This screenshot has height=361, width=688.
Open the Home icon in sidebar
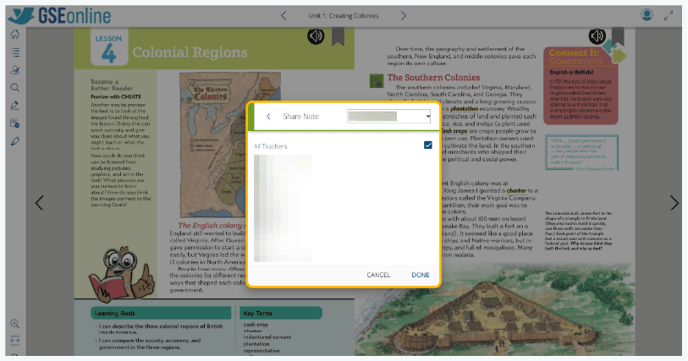pyautogui.click(x=15, y=35)
